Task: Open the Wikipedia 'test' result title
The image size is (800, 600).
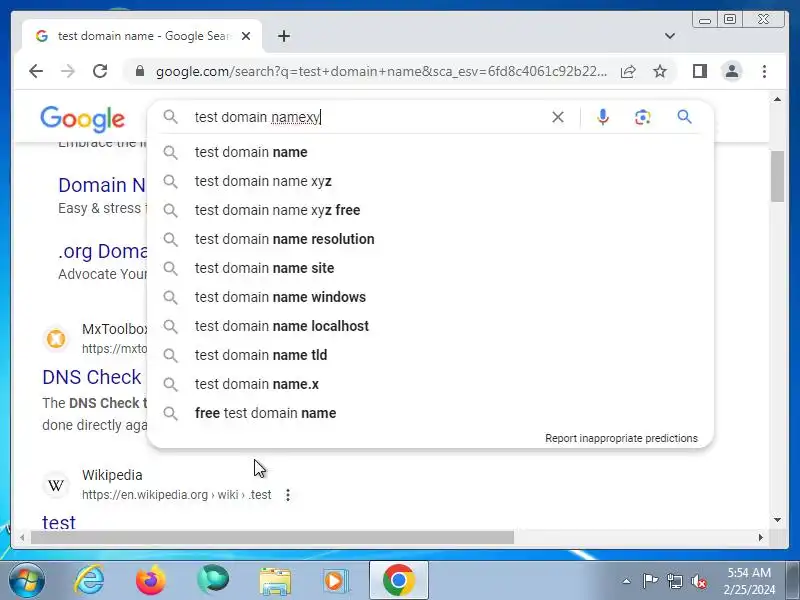Action: point(59,521)
